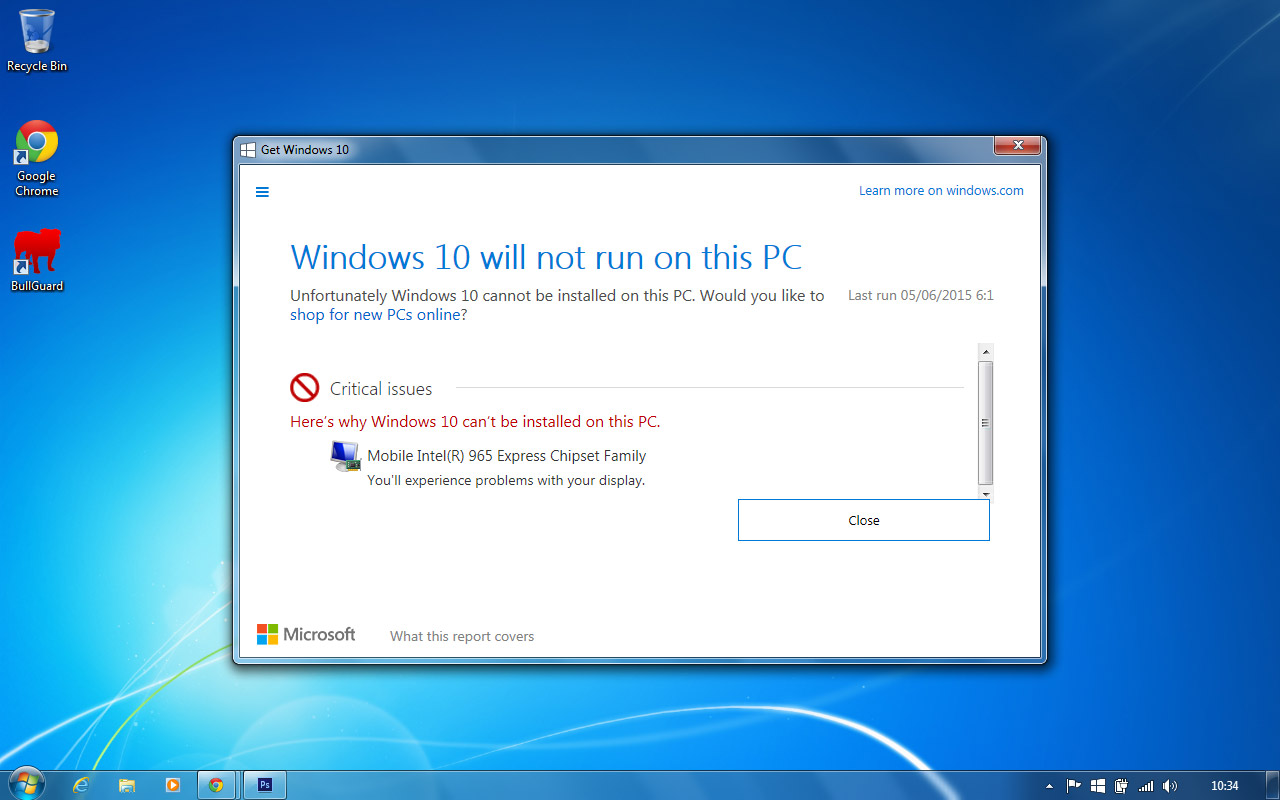Click the power battery tray icon
Viewport: 1280px width, 800px height.
(1122, 786)
